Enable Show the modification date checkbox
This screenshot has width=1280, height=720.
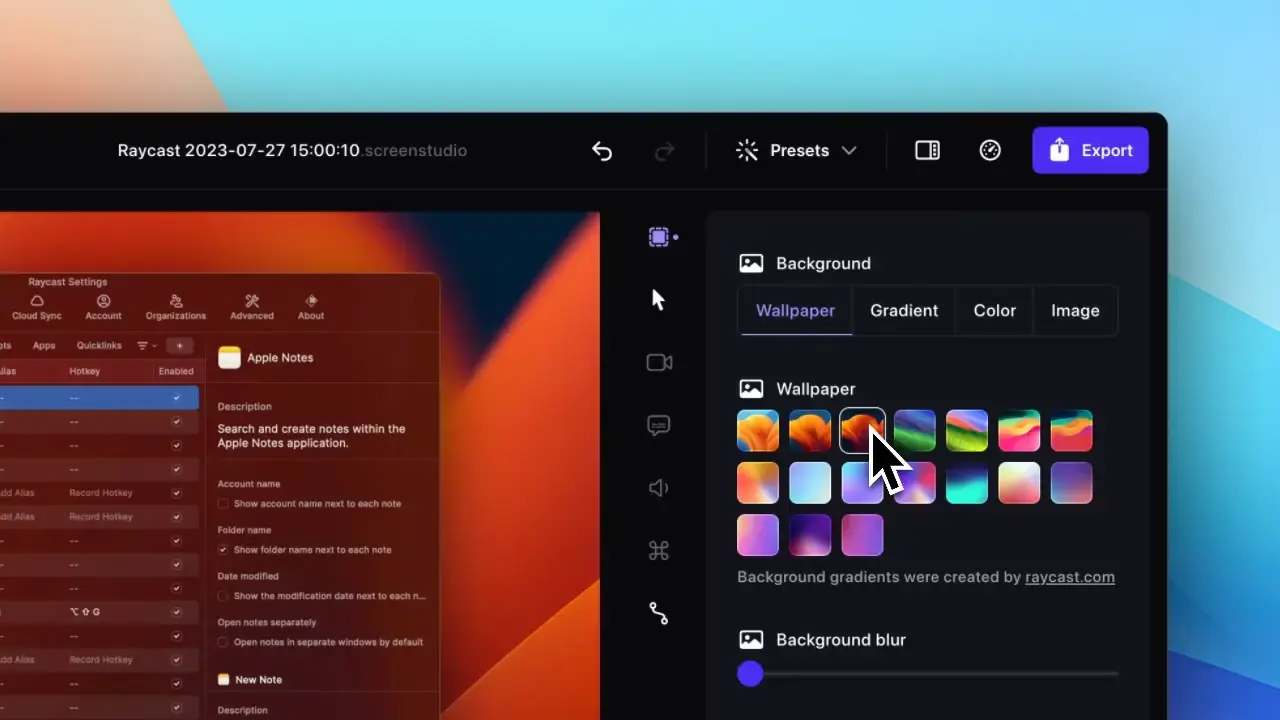(221, 596)
